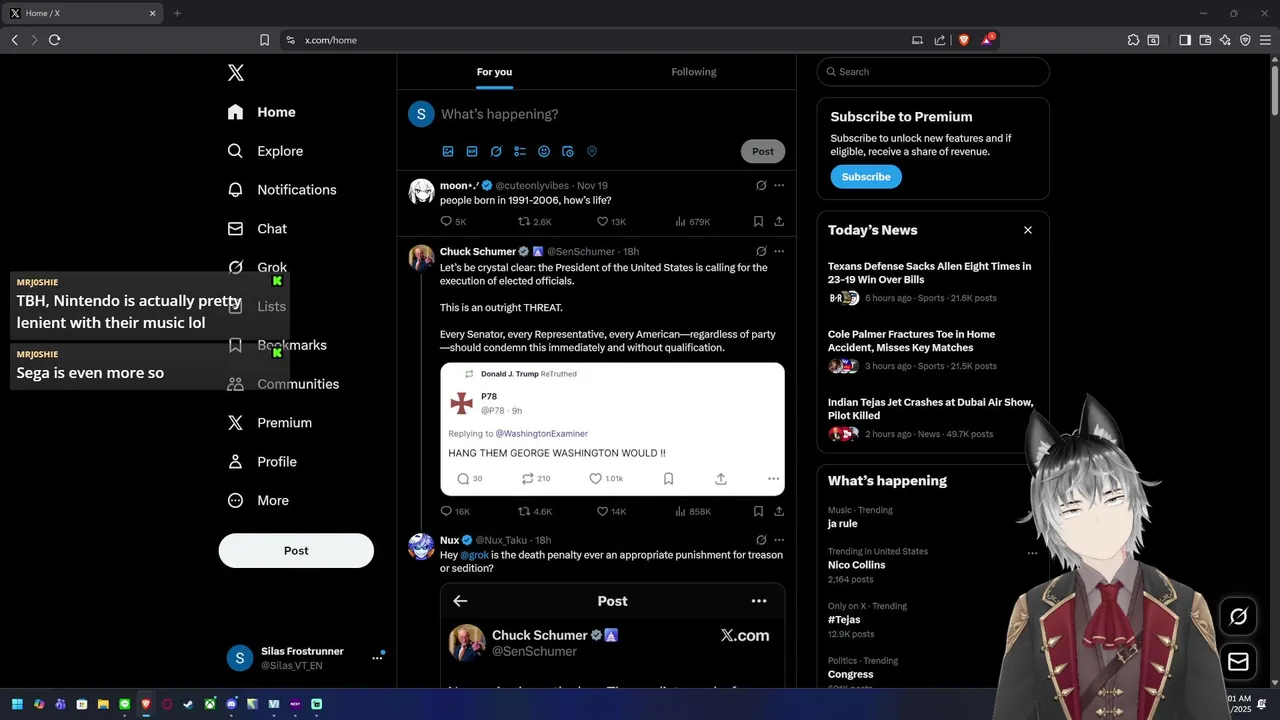Open Grok action on moon's post
Viewport: 1280px width, 720px height.
point(761,186)
